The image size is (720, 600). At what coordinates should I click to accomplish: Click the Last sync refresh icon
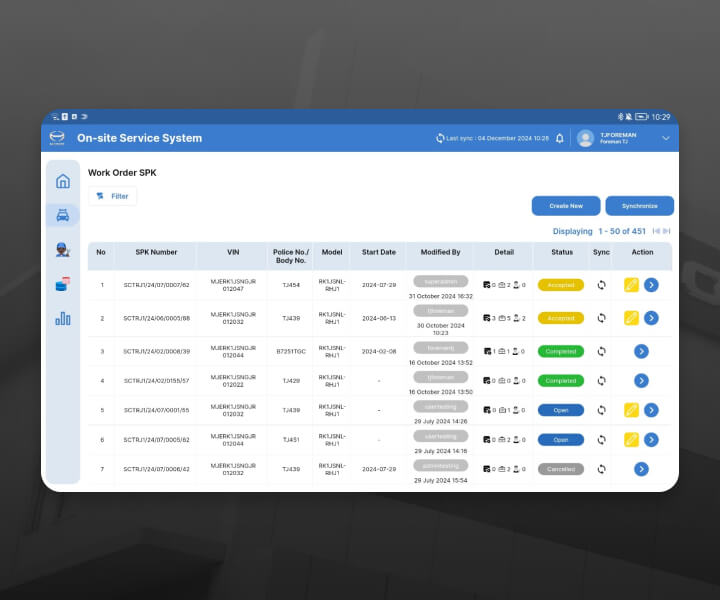coord(440,138)
